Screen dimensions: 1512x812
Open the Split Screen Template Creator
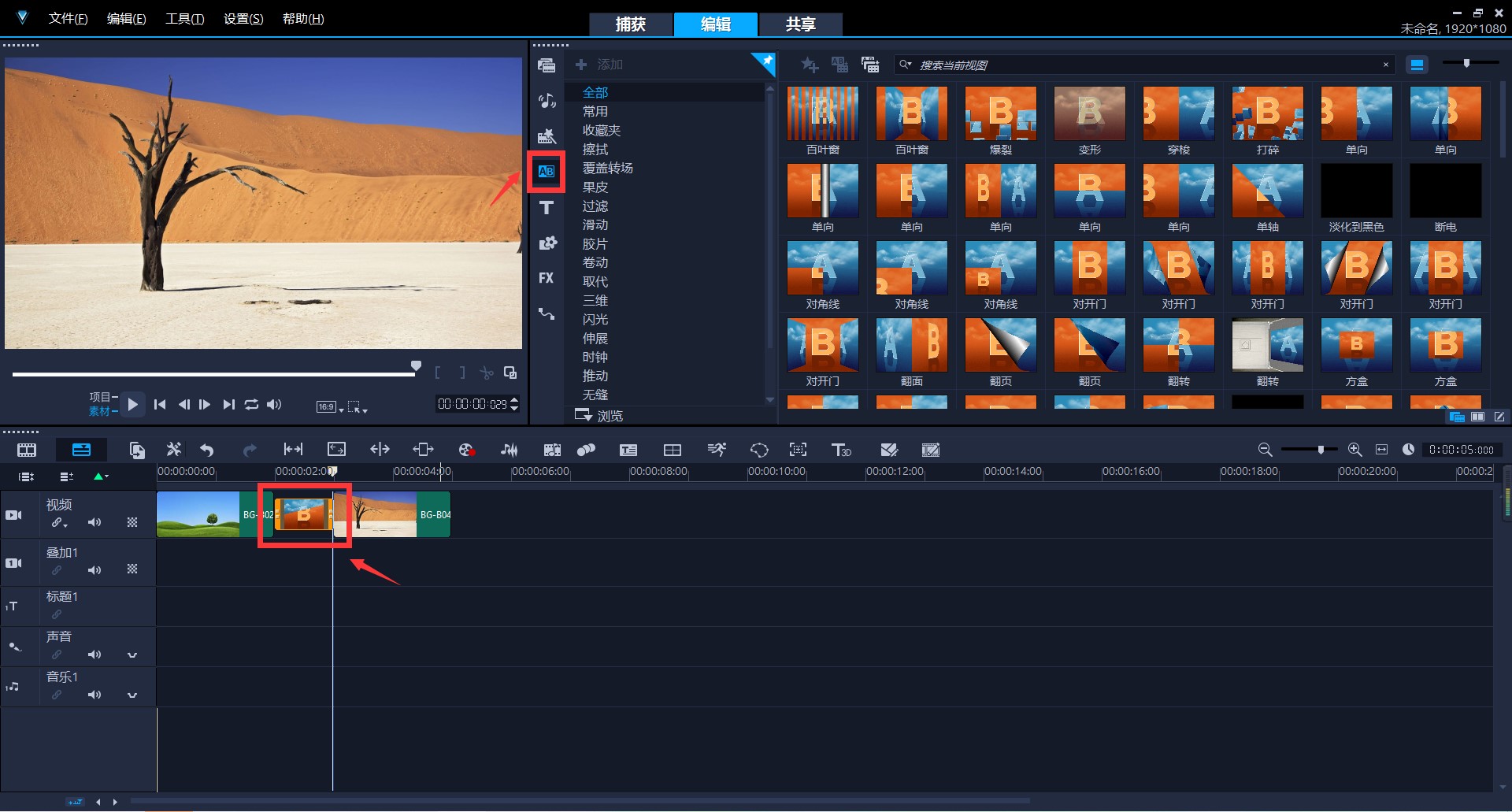(889, 450)
